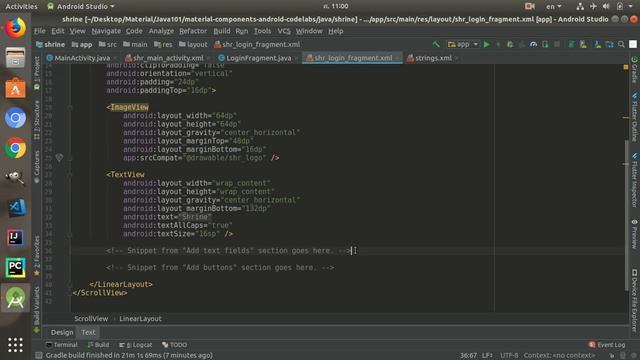Image resolution: width=640 pixels, height=360 pixels.
Task: Fold the ImageView tag in gutter
Action: 70,107
